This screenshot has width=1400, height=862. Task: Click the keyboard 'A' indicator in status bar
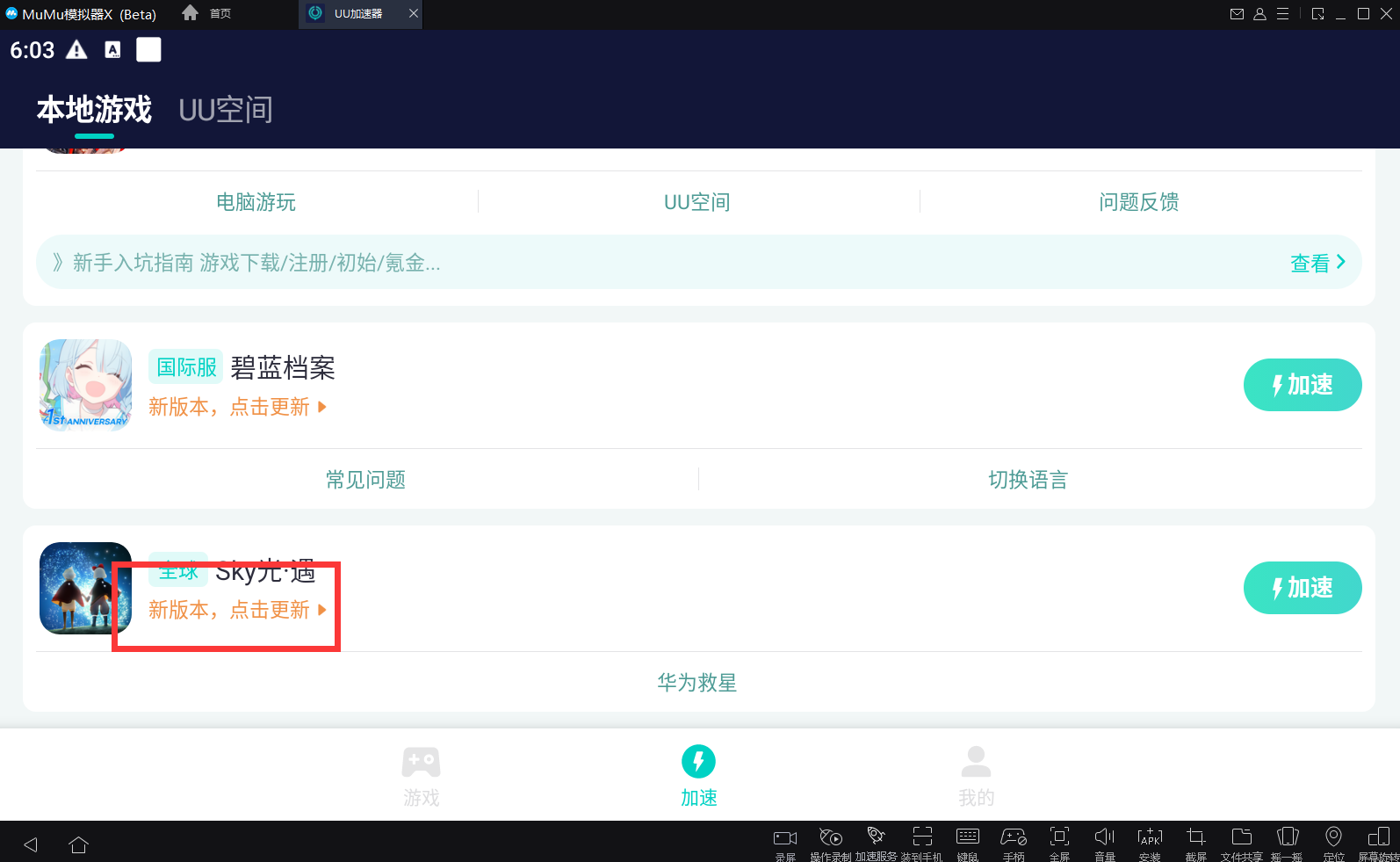pos(112,50)
